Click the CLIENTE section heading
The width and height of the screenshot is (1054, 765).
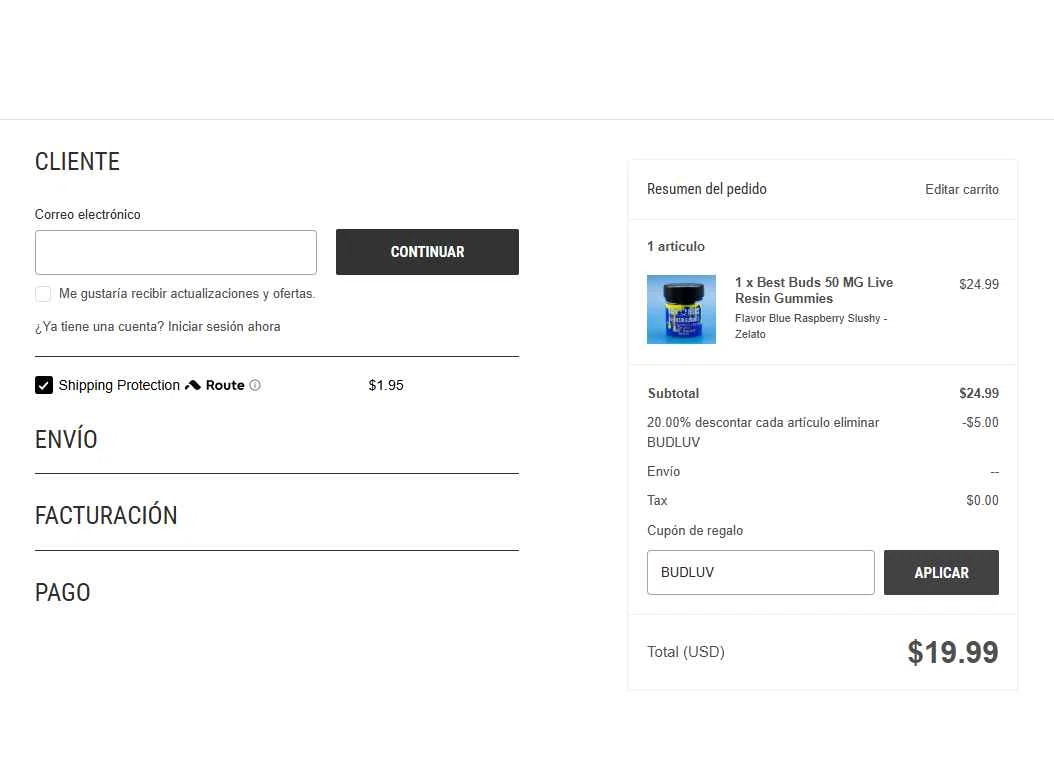coord(77,162)
